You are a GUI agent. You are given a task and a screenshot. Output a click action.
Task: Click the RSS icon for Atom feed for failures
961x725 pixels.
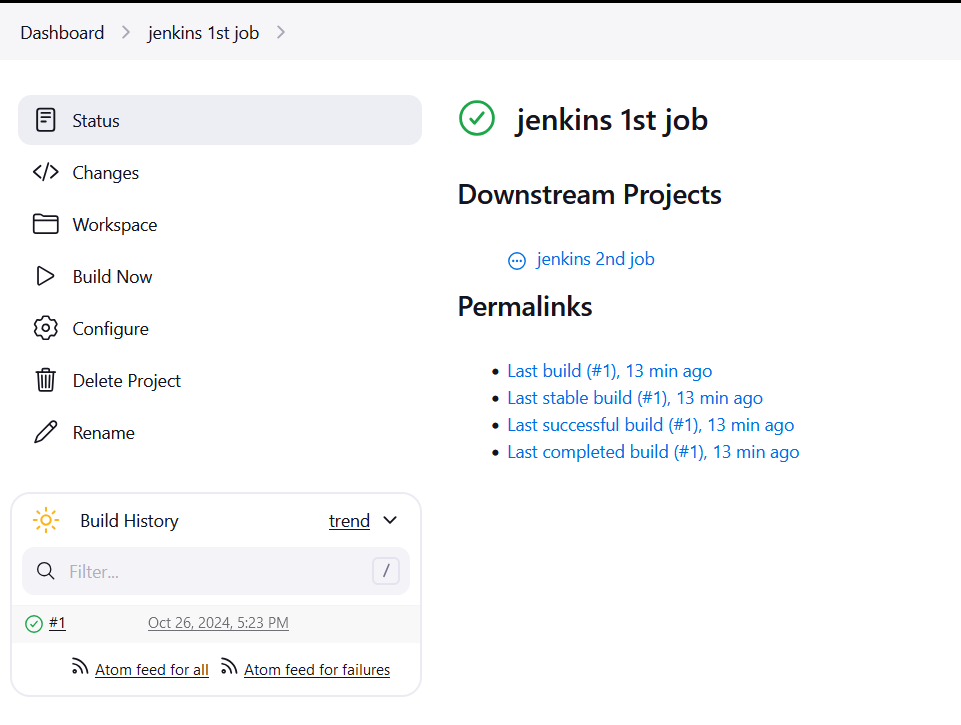[x=229, y=667]
